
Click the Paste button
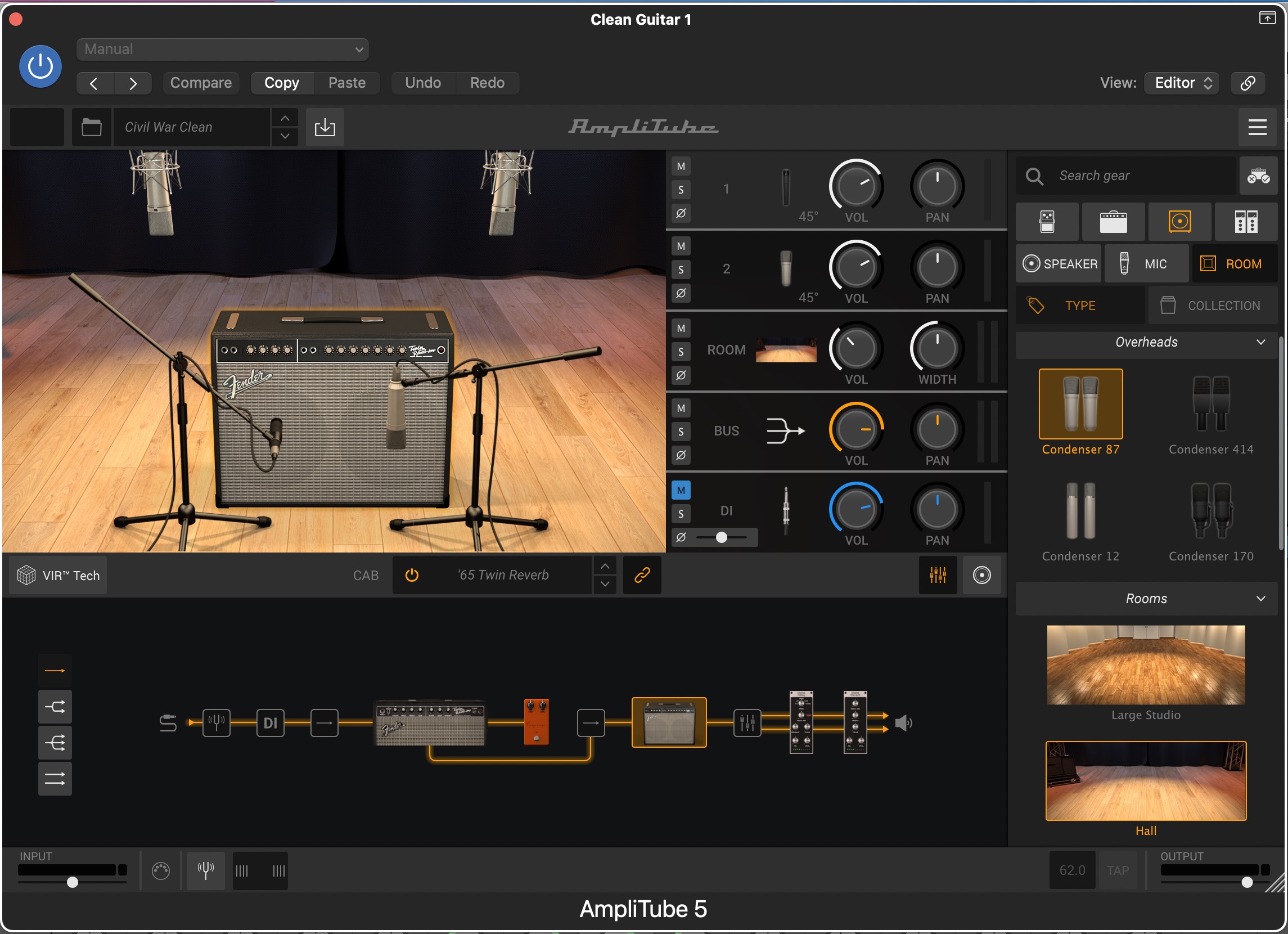click(347, 83)
